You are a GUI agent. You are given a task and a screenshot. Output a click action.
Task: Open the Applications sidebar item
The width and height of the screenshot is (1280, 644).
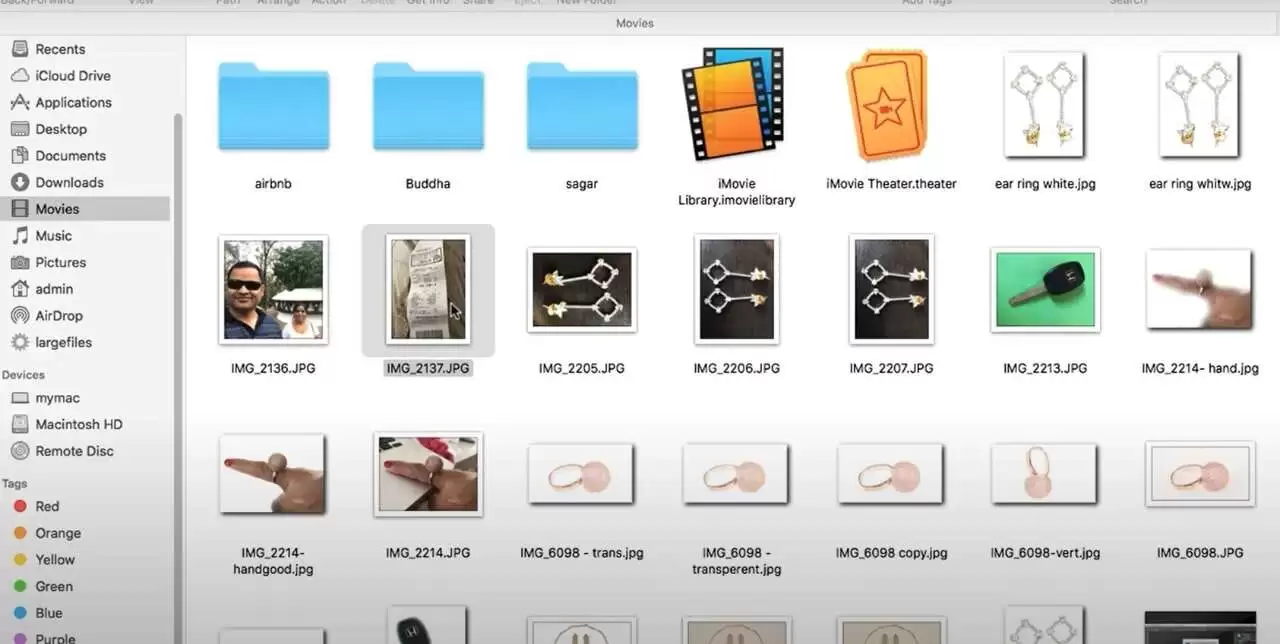(x=73, y=102)
